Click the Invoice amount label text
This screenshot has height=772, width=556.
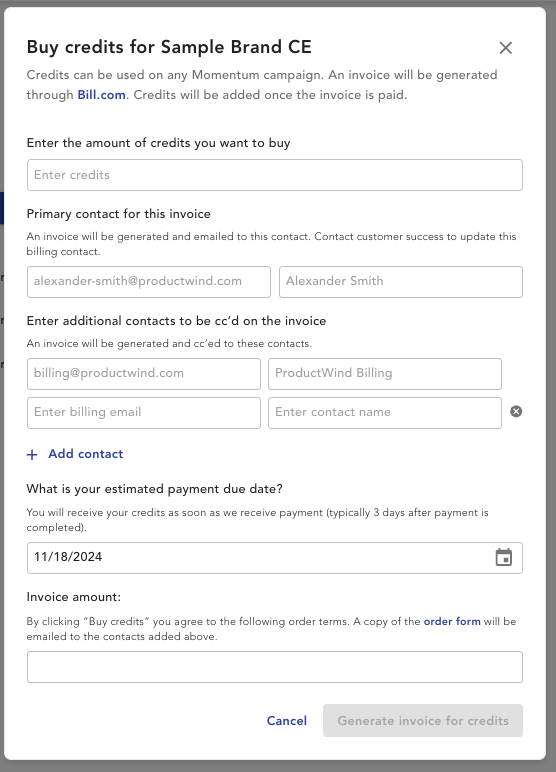coord(74,597)
